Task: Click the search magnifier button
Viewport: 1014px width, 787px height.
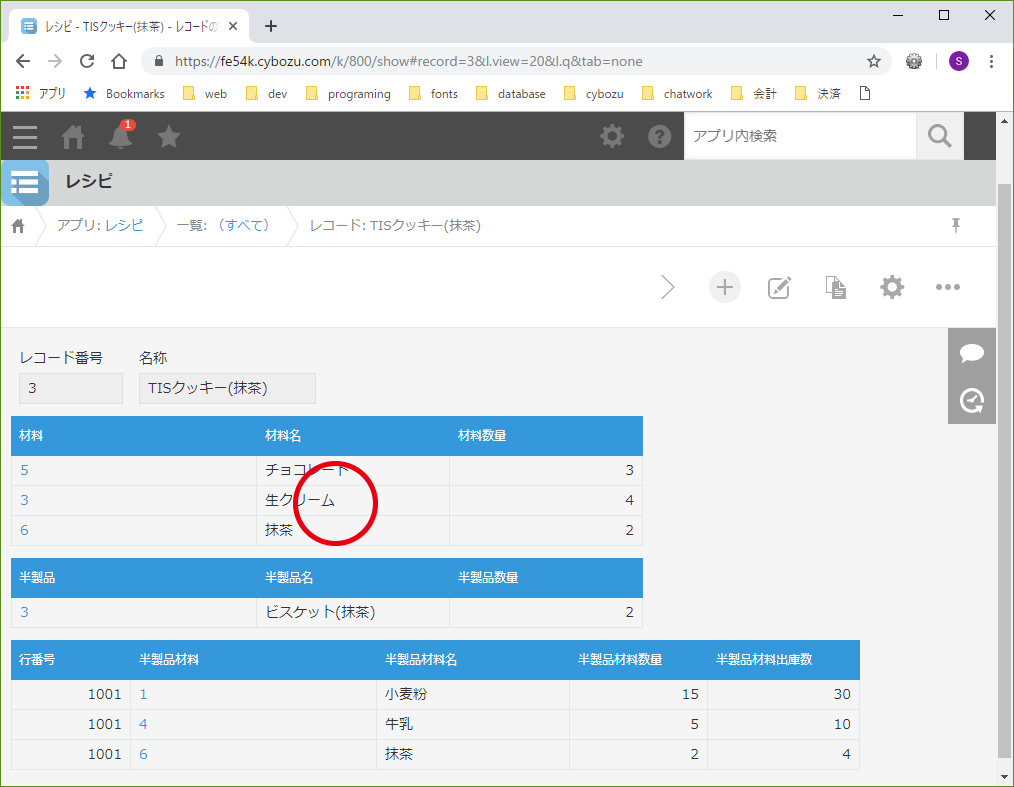Action: [x=940, y=136]
